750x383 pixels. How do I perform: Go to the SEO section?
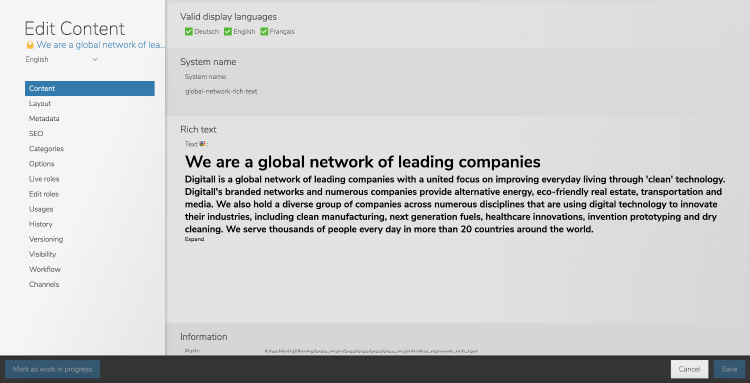tap(36, 134)
